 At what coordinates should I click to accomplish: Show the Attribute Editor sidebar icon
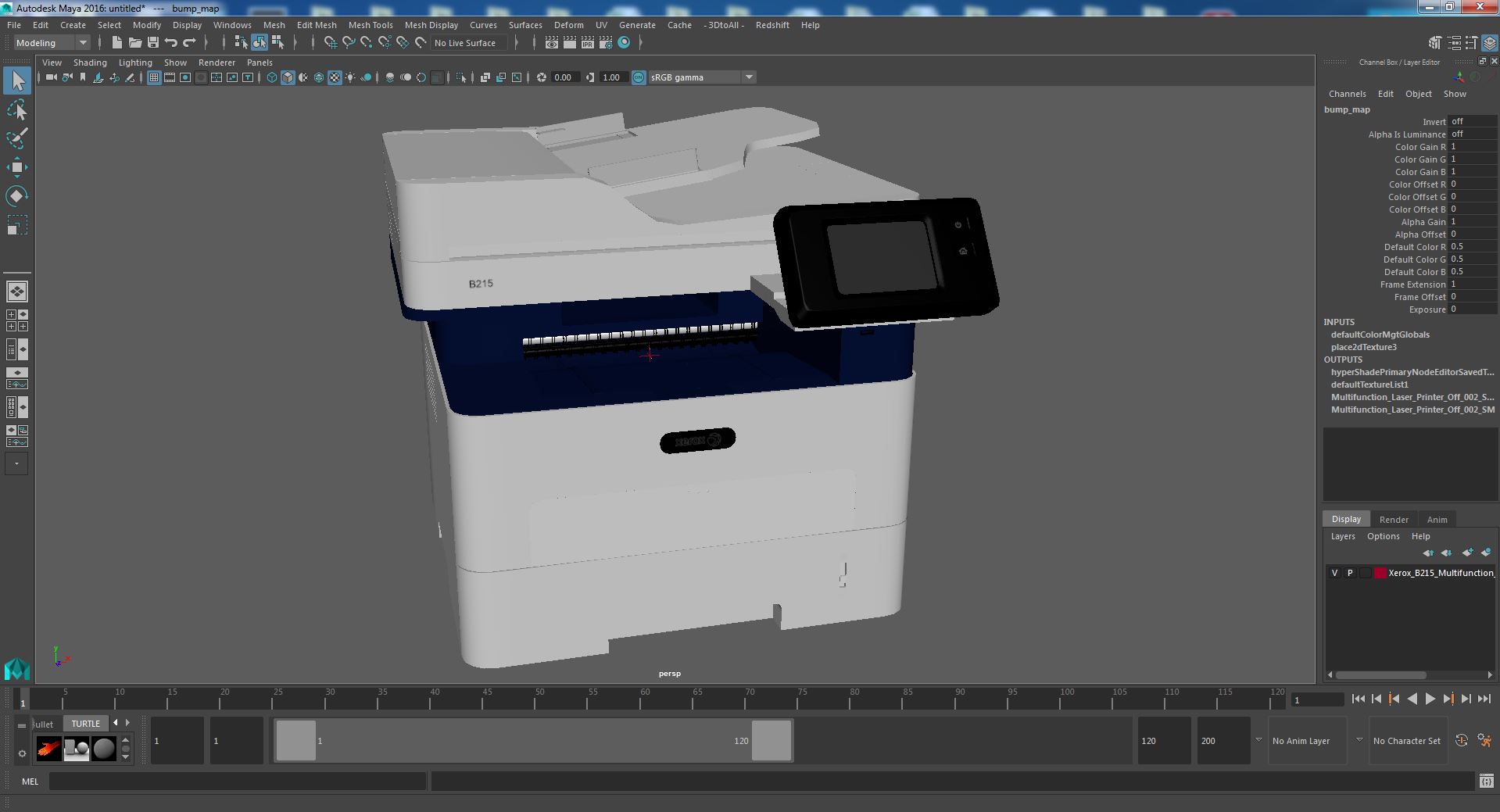[x=1454, y=43]
